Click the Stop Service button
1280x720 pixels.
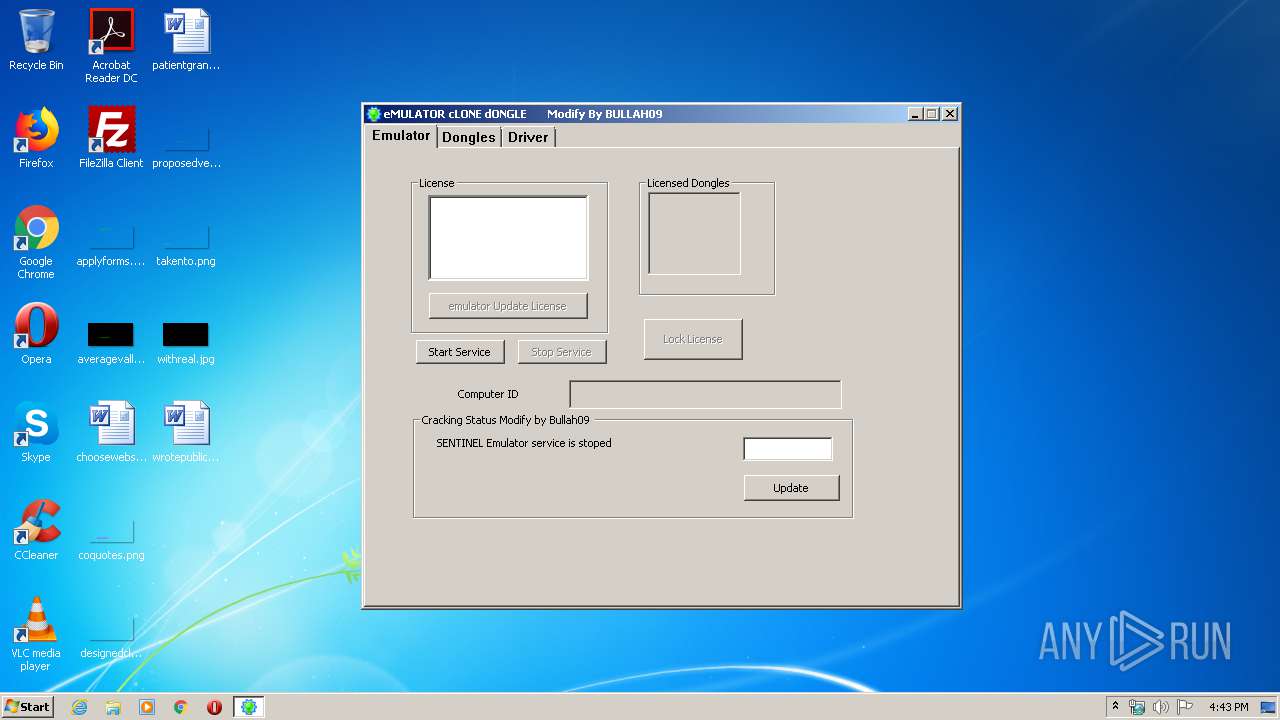click(x=562, y=352)
